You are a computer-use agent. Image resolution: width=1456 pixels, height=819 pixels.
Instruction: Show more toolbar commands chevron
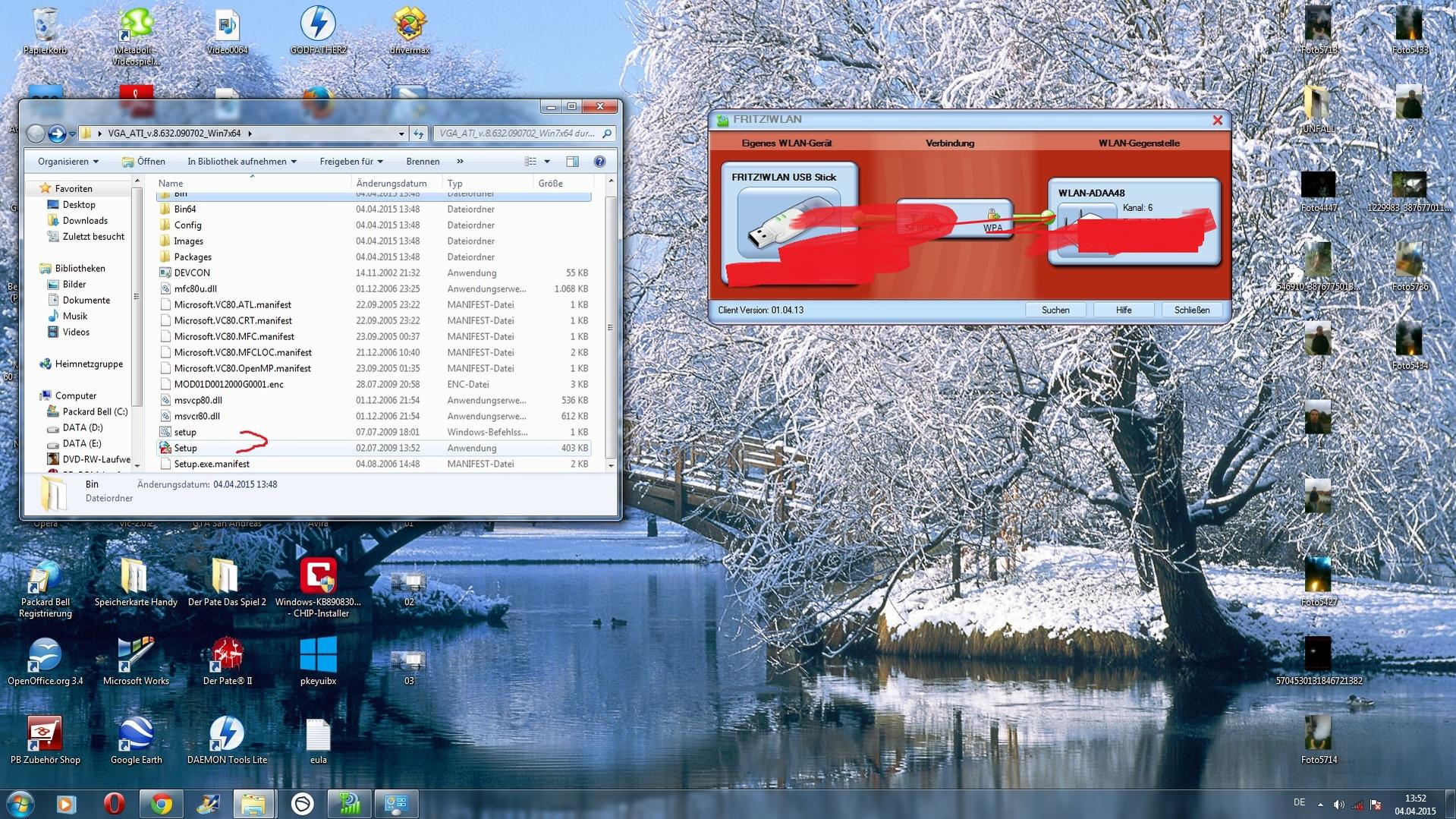click(460, 162)
